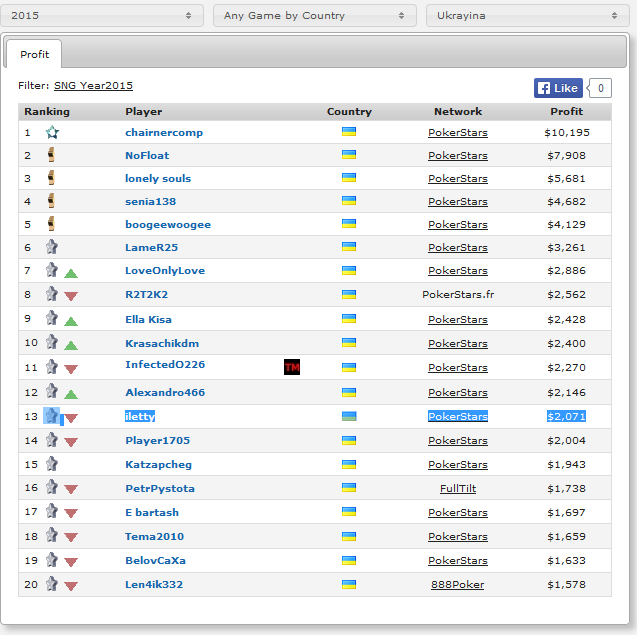This screenshot has width=637, height=635.
Task: Open player profile Tema2010
Action: pyautogui.click(x=154, y=536)
